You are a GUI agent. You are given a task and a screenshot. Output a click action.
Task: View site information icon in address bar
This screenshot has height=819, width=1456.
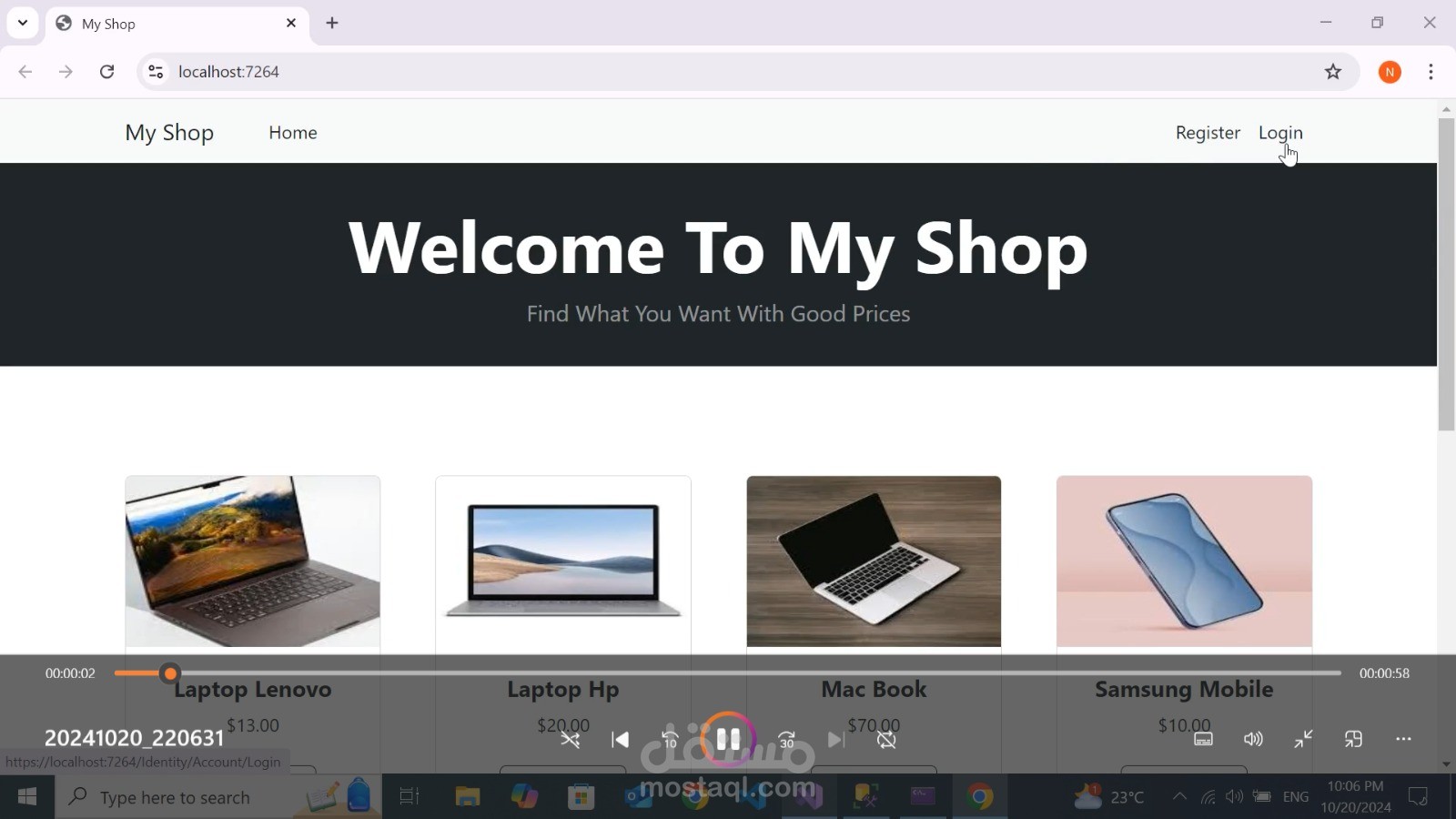click(156, 72)
